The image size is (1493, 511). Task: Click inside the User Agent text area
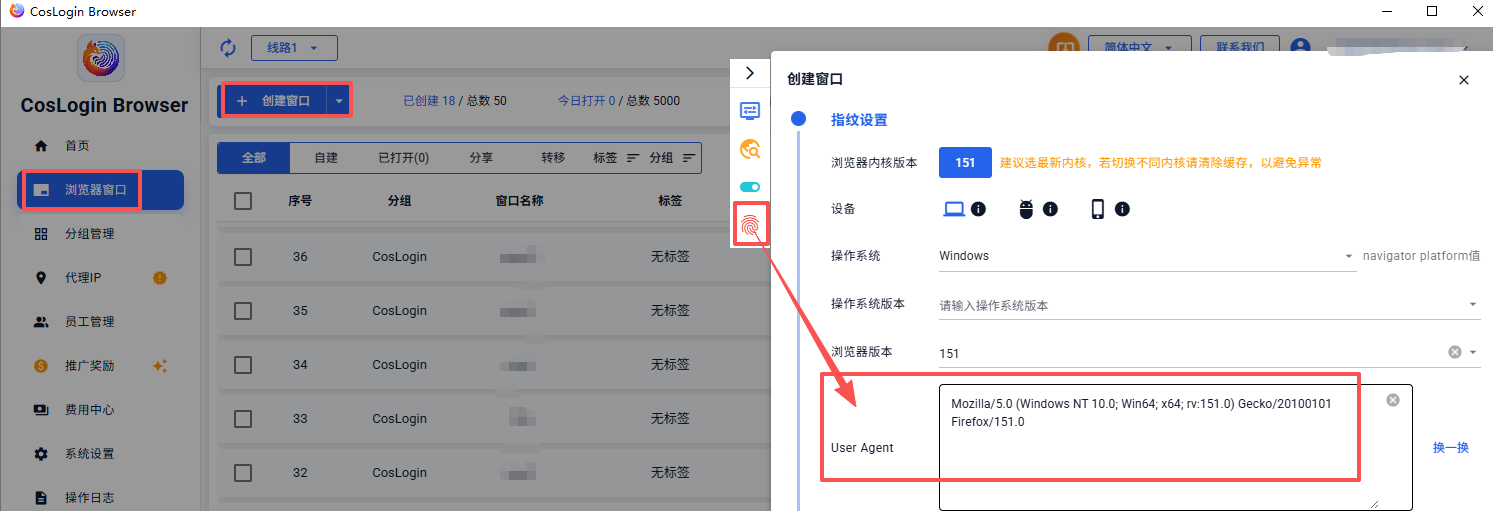tap(1175, 447)
